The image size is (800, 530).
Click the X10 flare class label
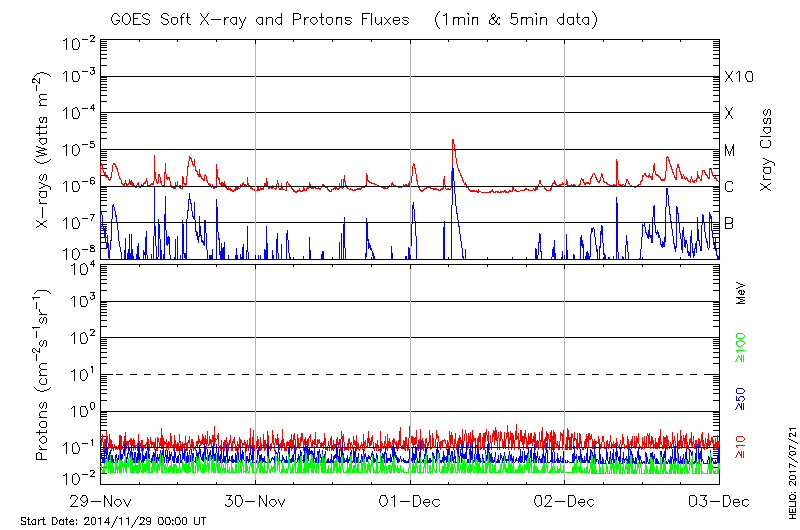point(738,77)
